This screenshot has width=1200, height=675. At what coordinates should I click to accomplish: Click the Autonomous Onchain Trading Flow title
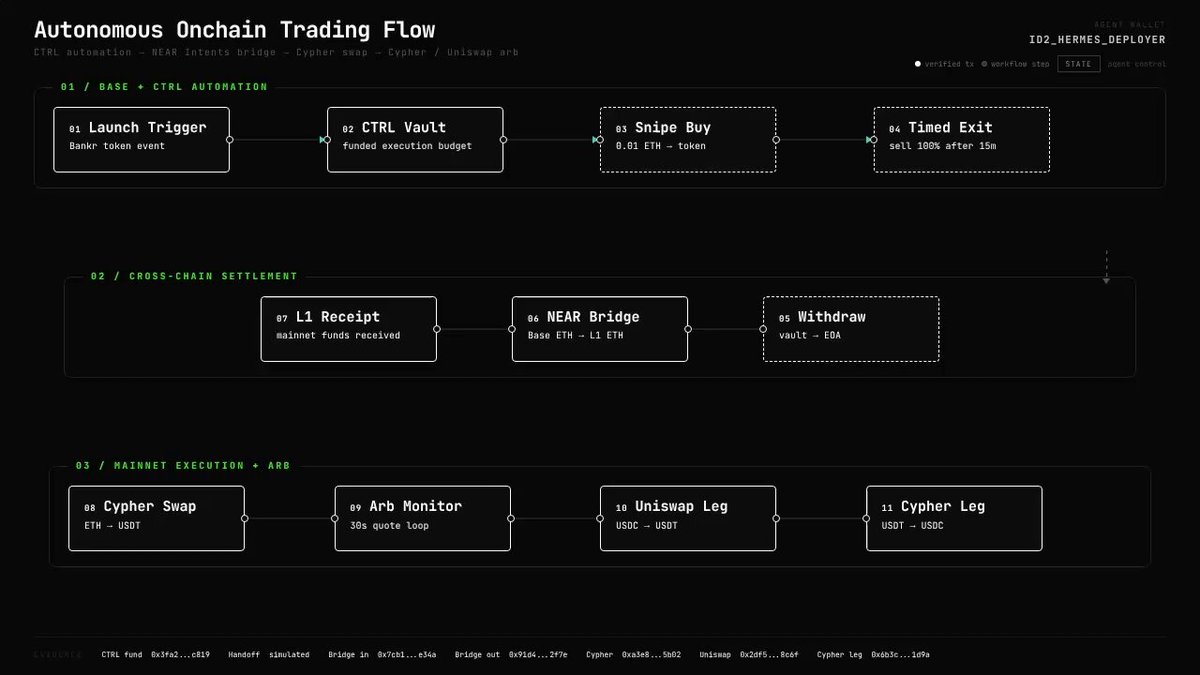(x=234, y=30)
